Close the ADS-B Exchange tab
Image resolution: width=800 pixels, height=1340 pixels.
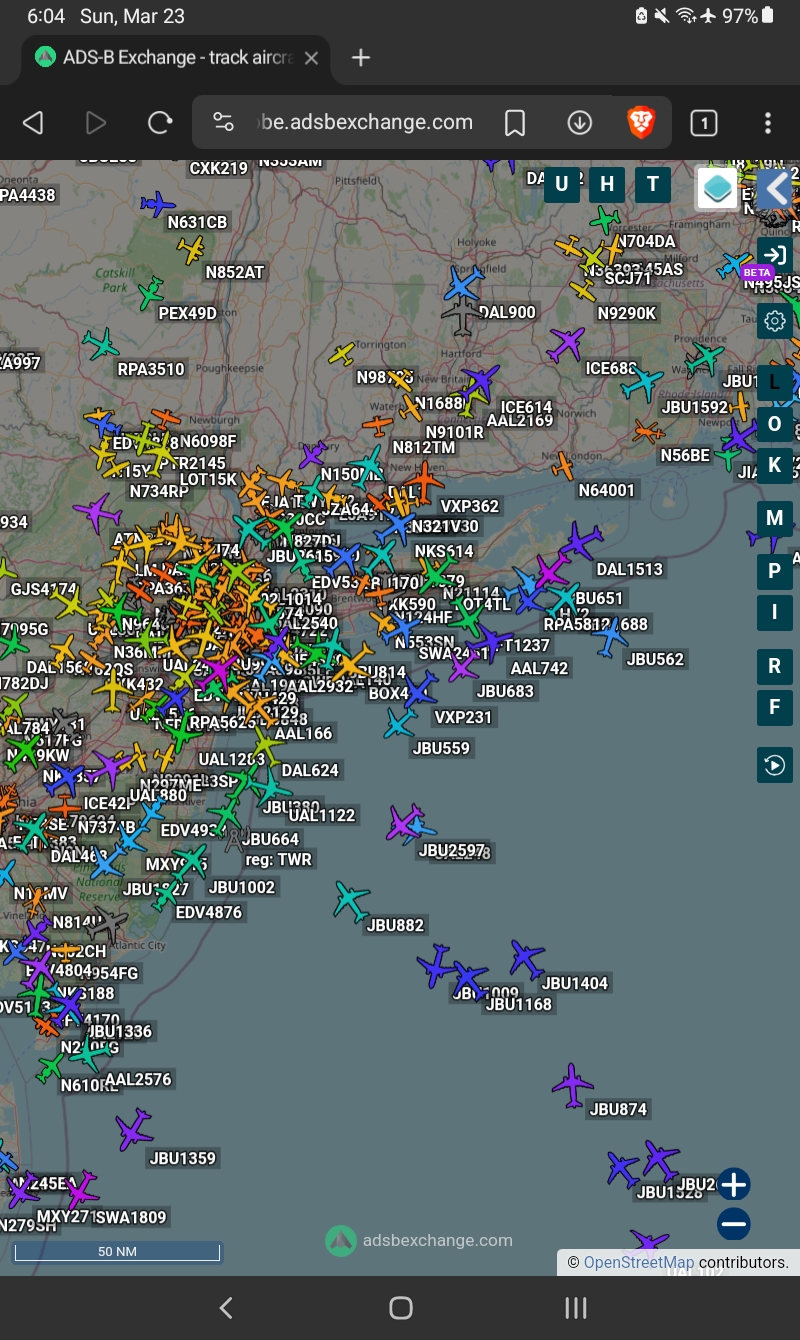point(311,58)
